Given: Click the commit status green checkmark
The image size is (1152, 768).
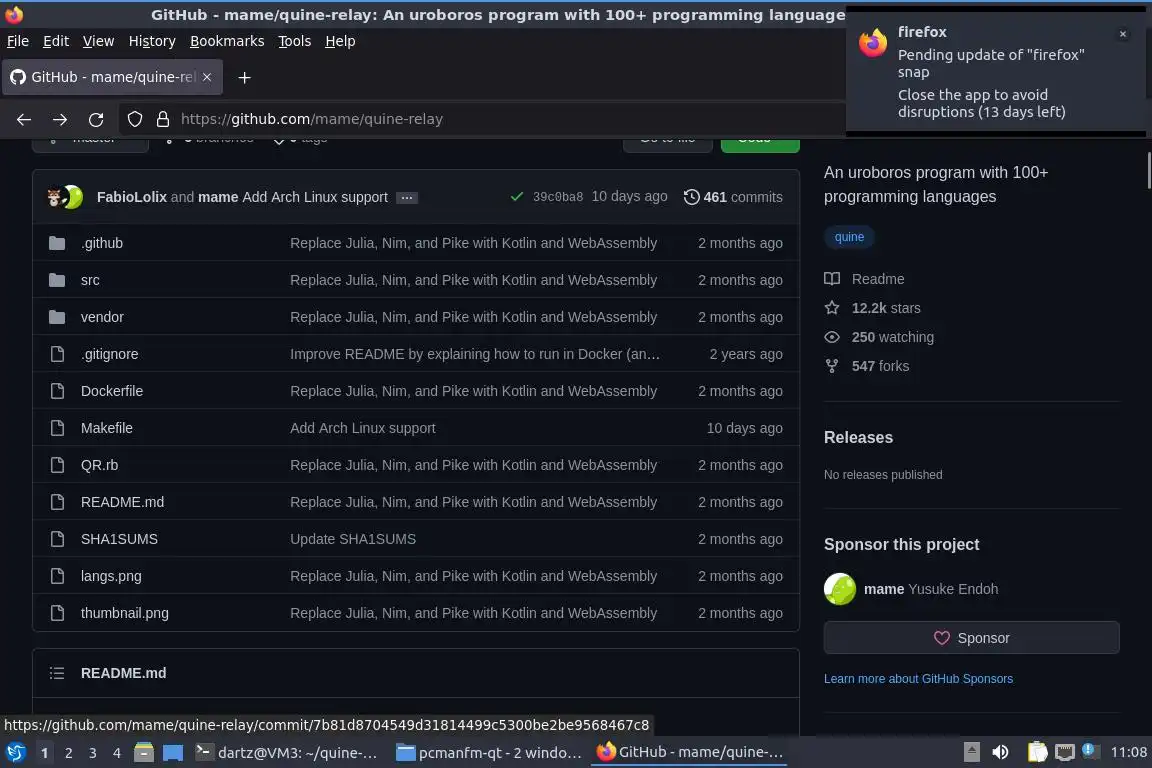Looking at the screenshot, I should (x=517, y=197).
